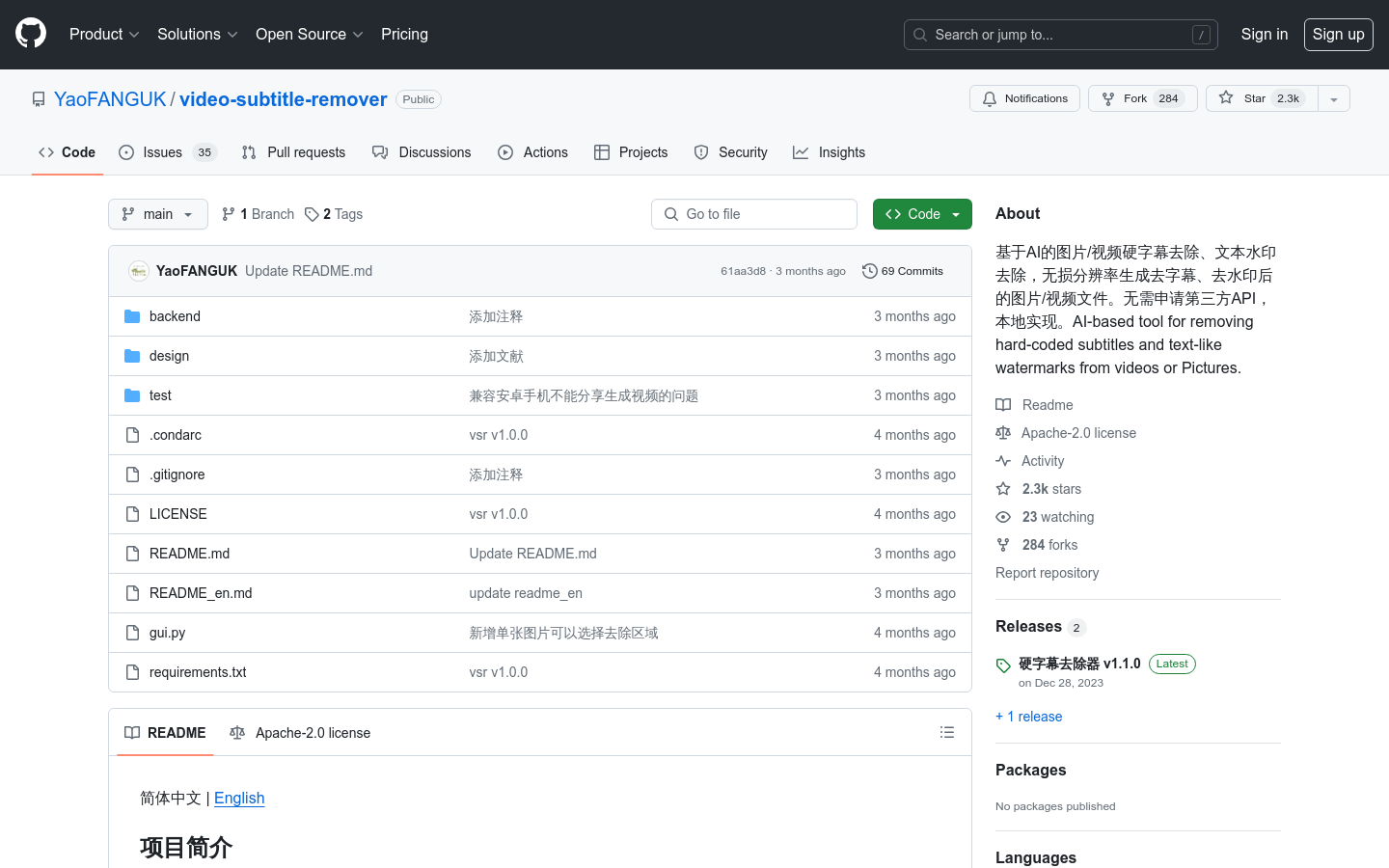Click the Pricing link

pyautogui.click(x=404, y=34)
